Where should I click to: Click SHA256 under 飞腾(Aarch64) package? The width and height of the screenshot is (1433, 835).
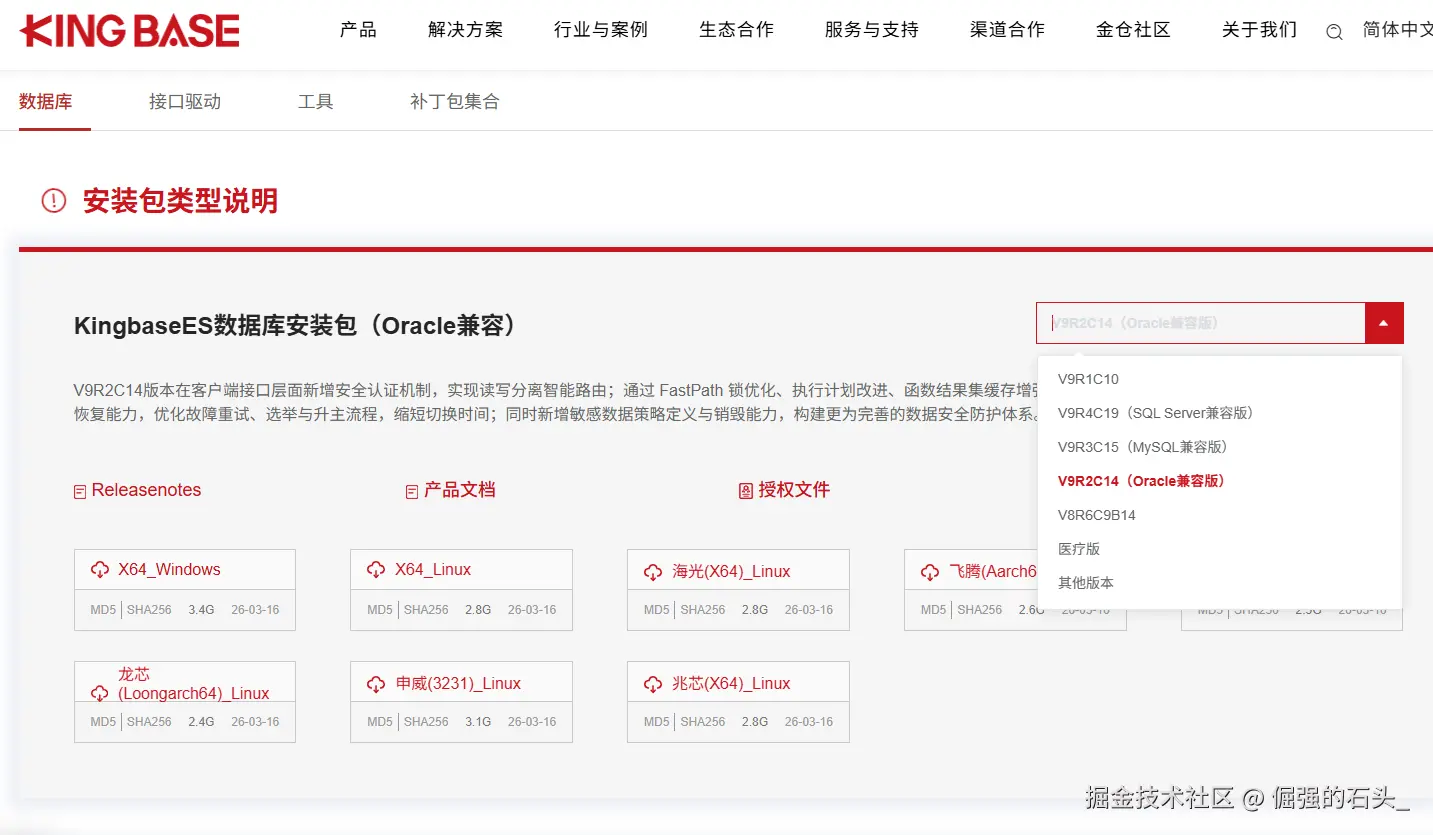980,610
